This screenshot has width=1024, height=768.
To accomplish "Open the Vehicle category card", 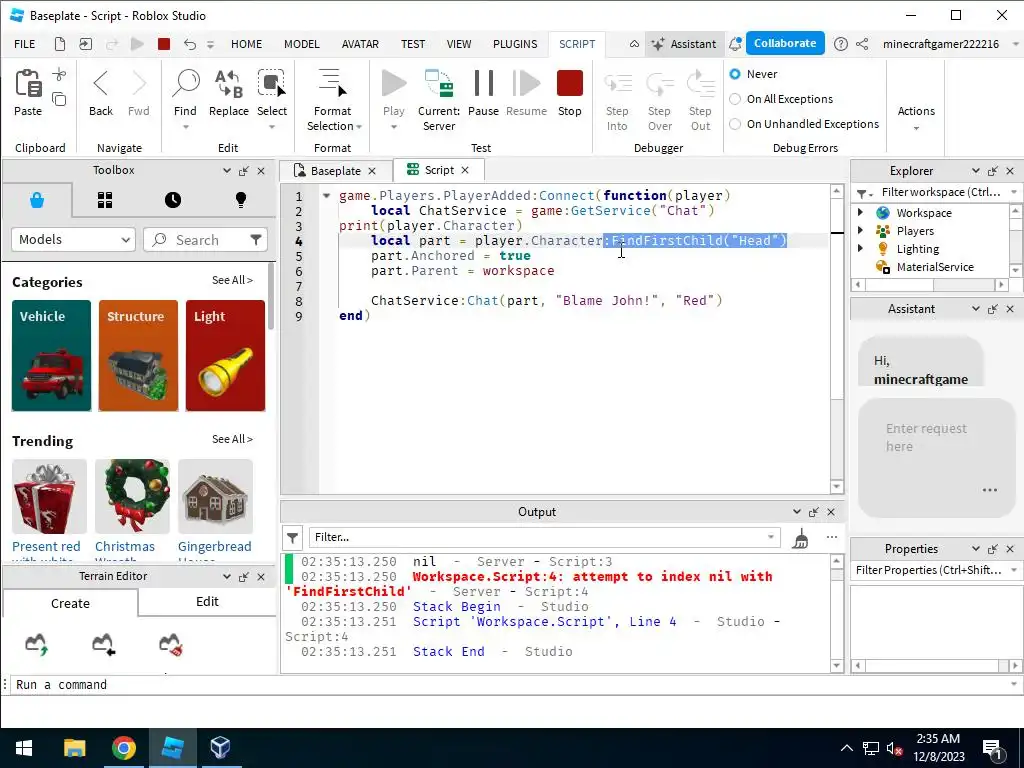I will [52, 355].
